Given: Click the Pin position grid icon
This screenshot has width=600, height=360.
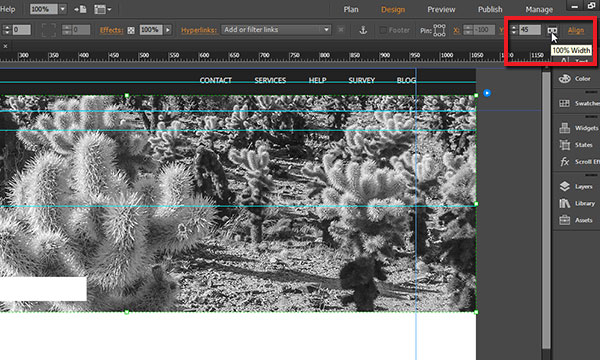Looking at the screenshot, I should 439,30.
